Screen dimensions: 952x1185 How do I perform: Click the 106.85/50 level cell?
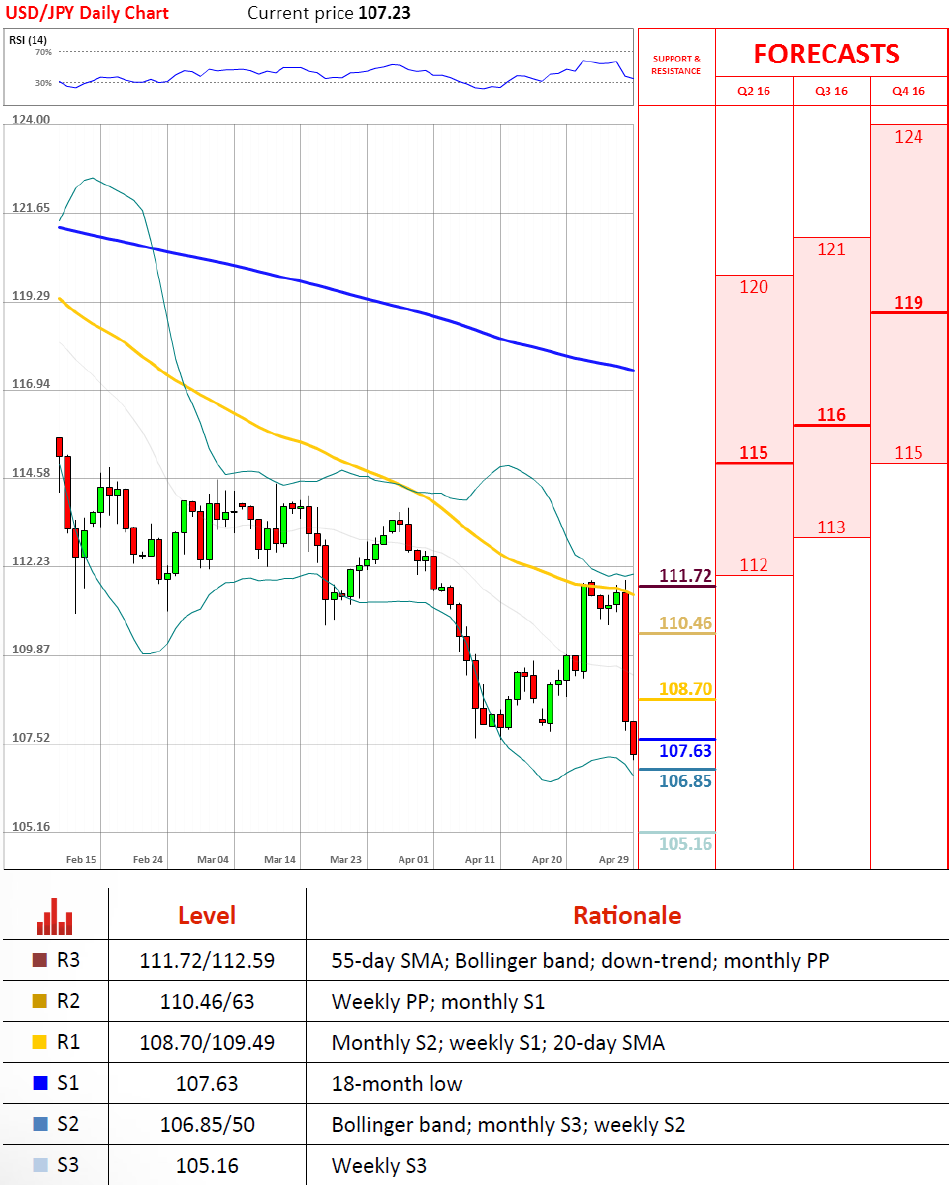point(207,1124)
